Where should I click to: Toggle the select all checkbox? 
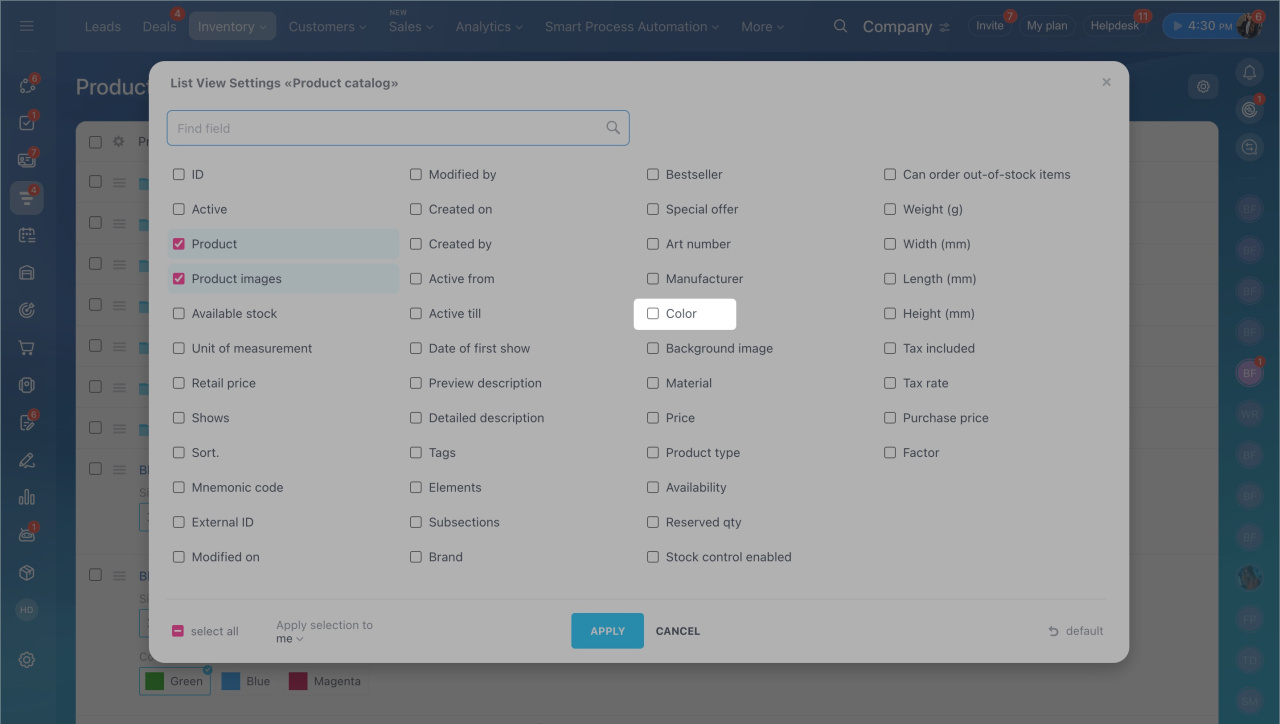click(178, 631)
